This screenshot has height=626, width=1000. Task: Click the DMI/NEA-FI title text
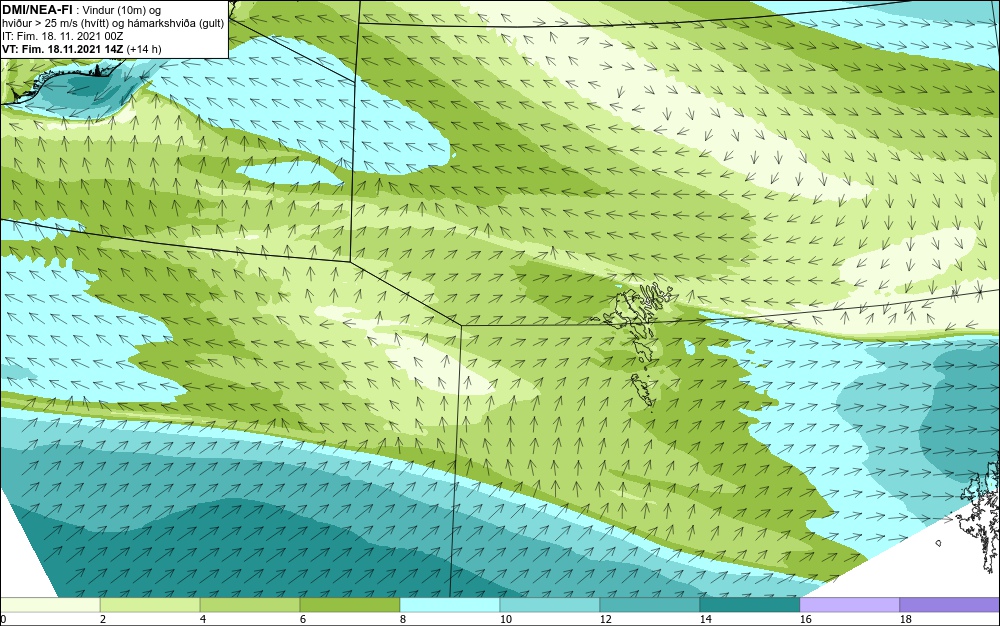(x=37, y=10)
